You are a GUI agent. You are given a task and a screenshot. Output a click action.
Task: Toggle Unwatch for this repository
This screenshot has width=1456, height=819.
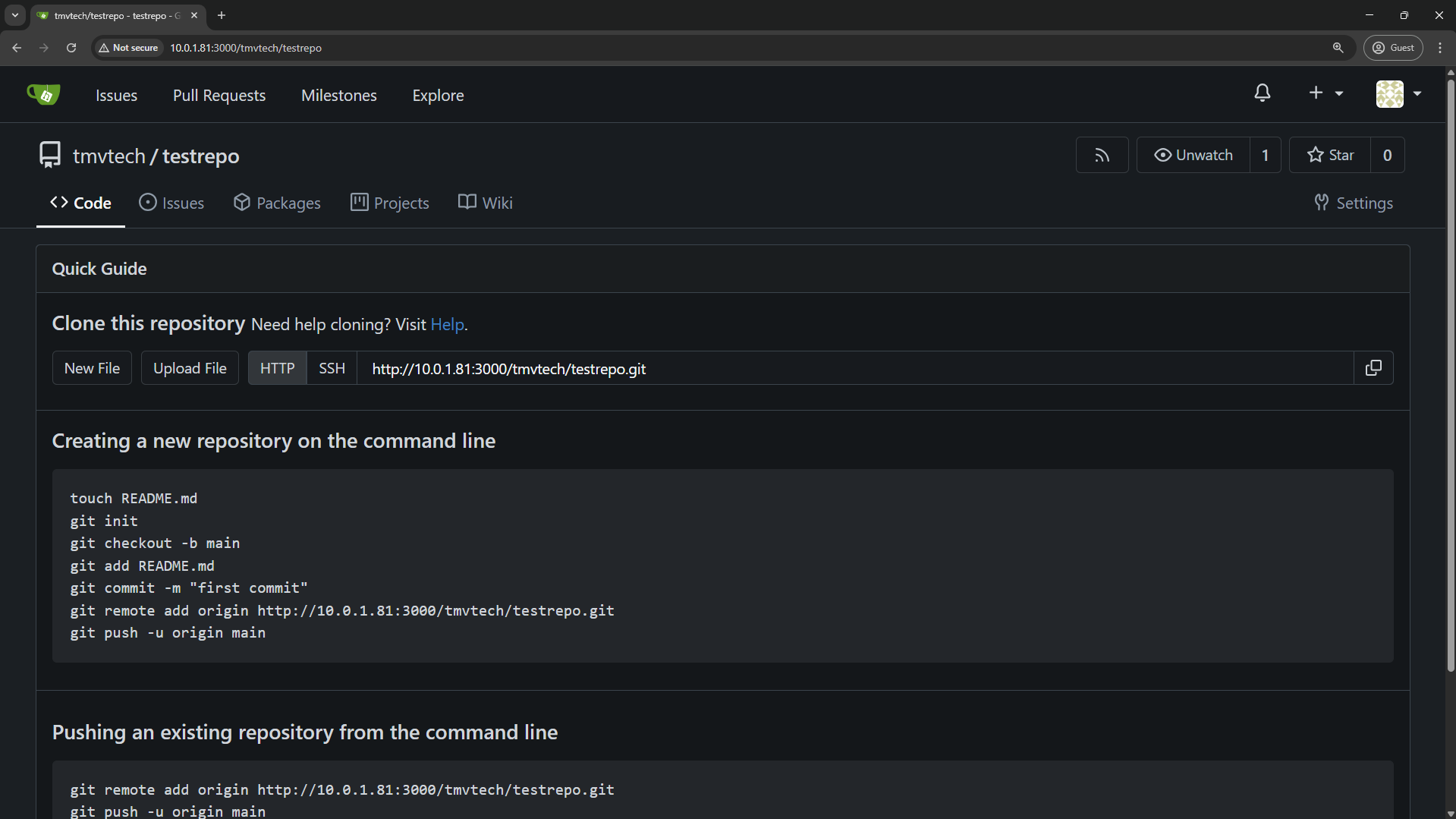pos(1193,155)
